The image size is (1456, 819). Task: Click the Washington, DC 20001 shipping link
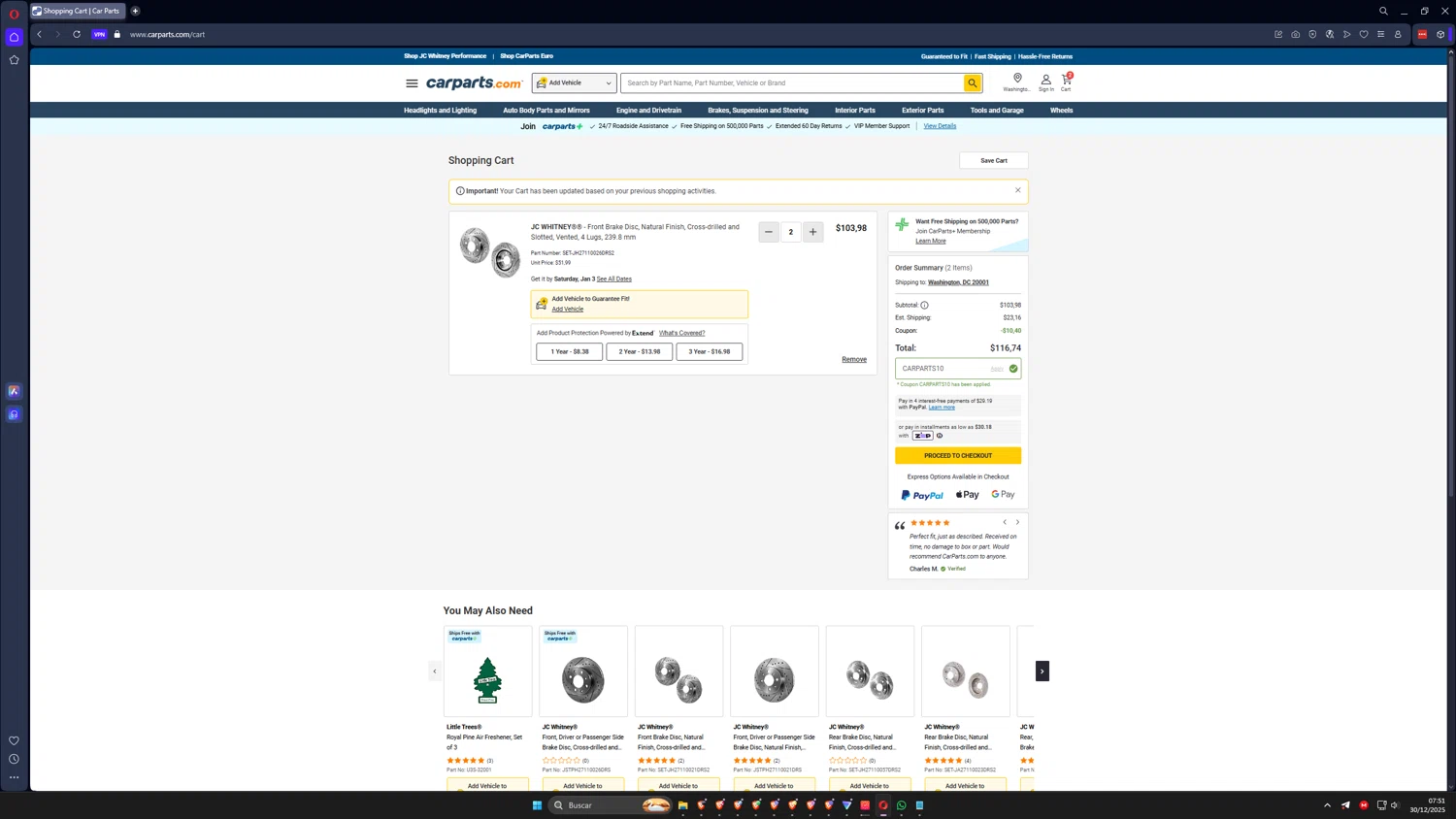pos(958,282)
